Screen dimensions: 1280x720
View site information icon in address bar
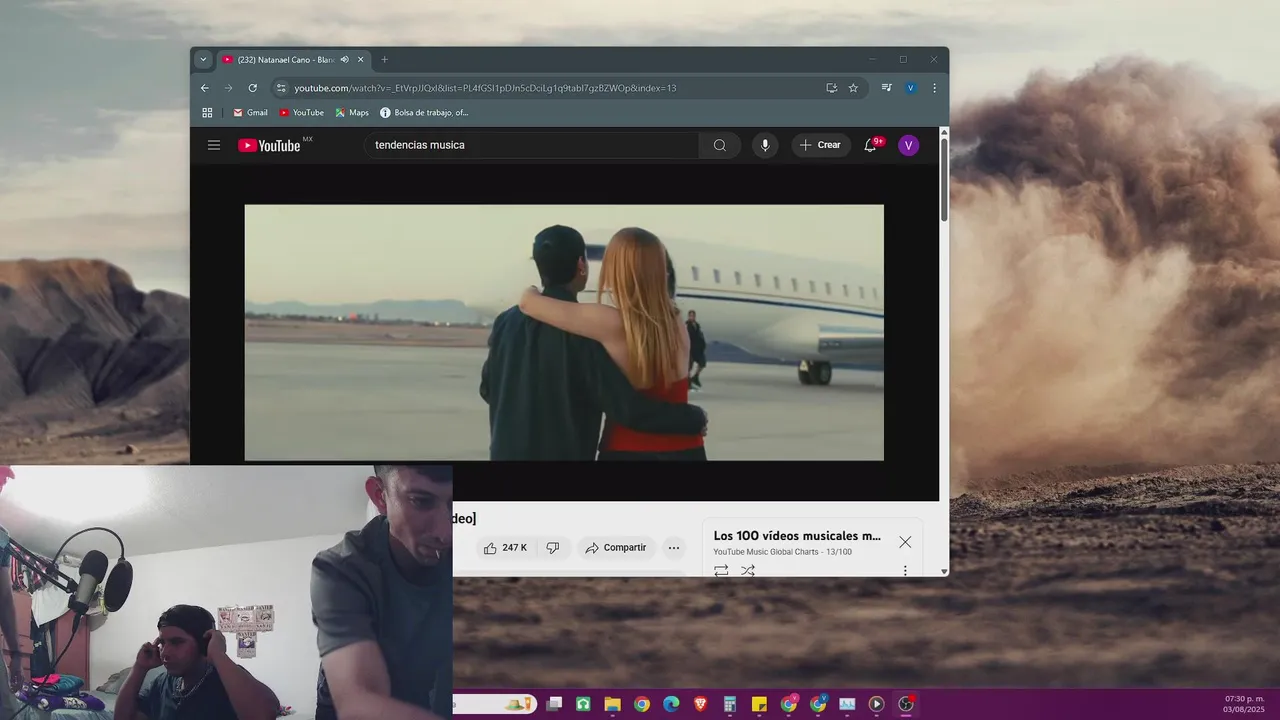pyautogui.click(x=281, y=88)
